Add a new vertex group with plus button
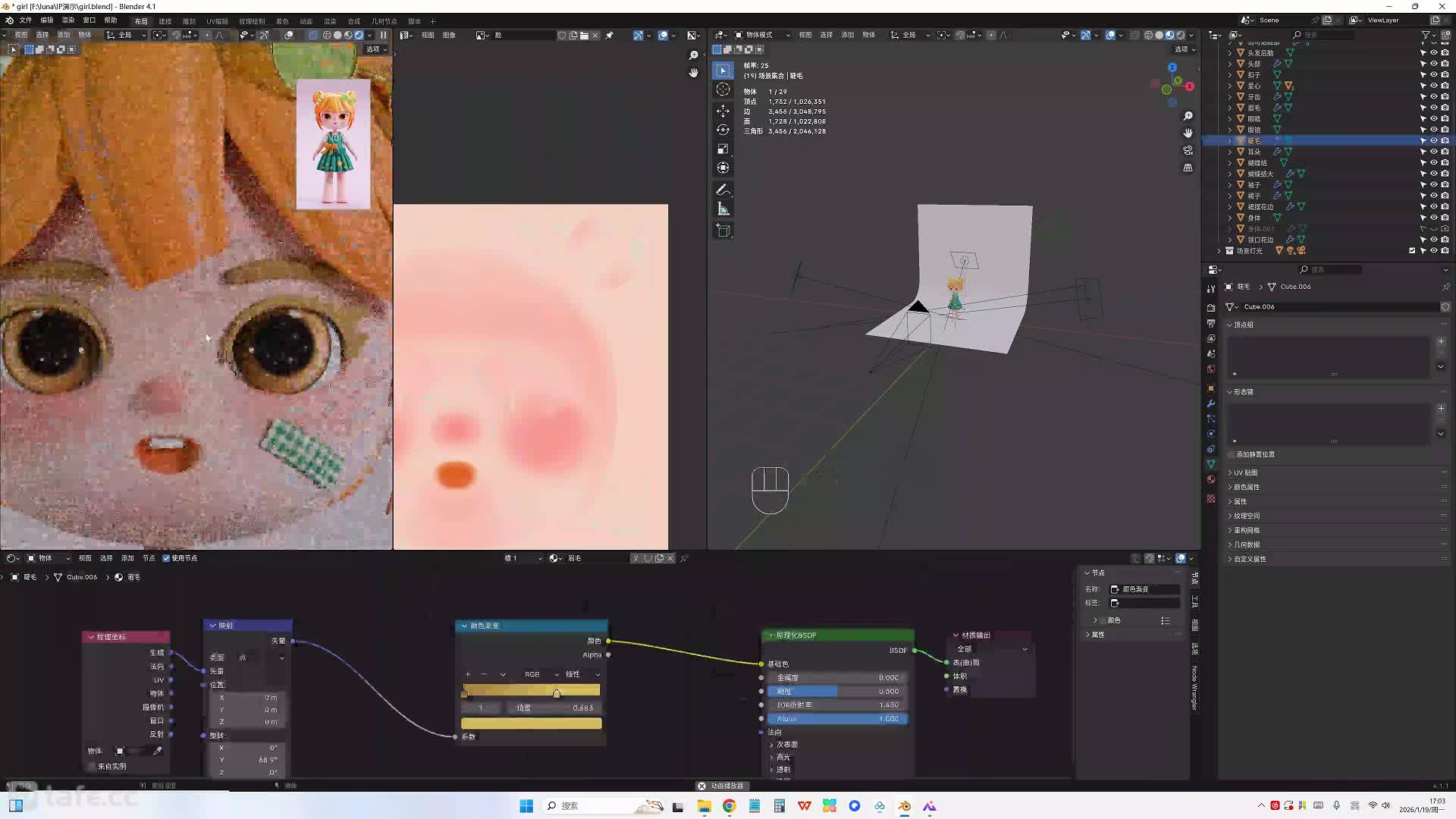The image size is (1456, 819). coord(1441,341)
